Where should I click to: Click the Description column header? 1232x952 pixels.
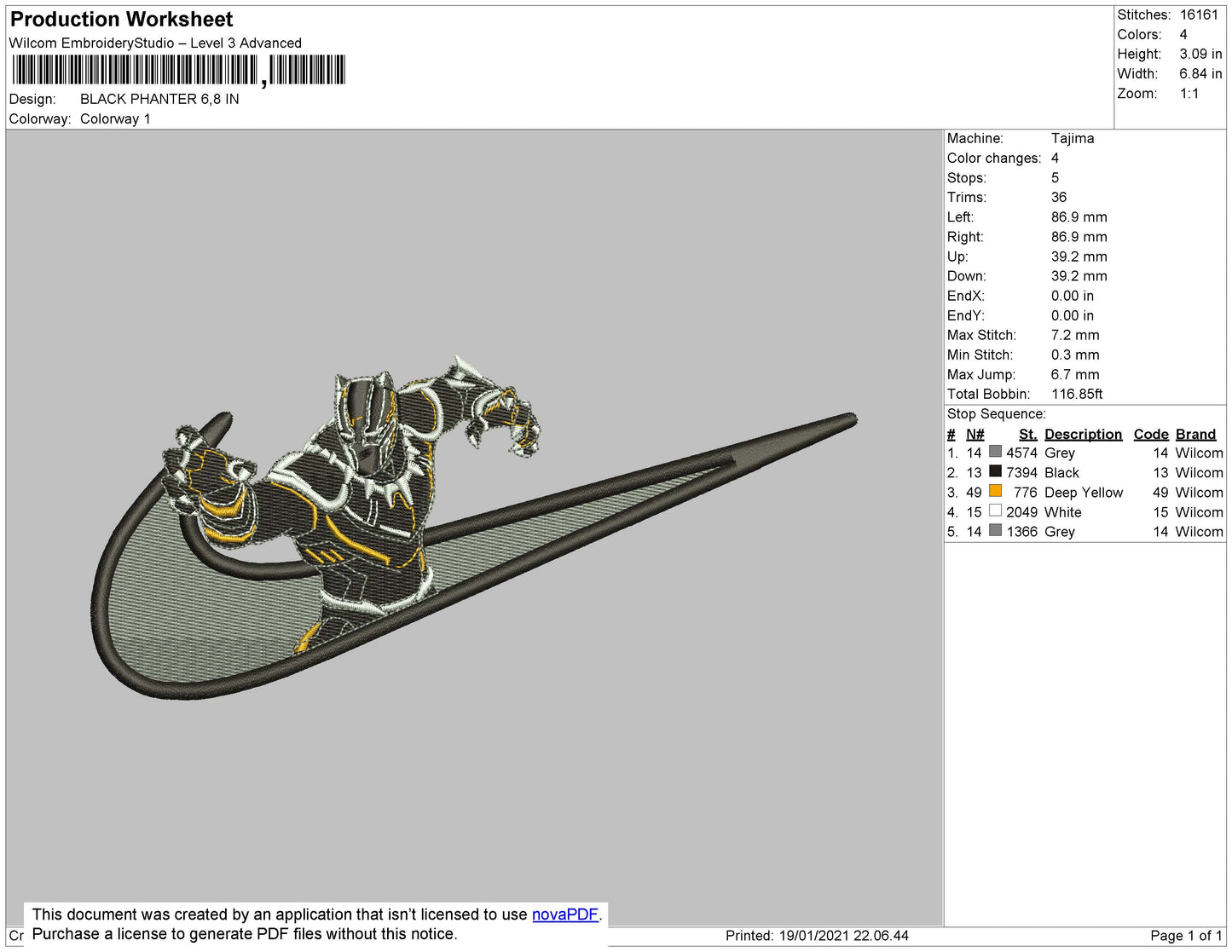point(1083,434)
